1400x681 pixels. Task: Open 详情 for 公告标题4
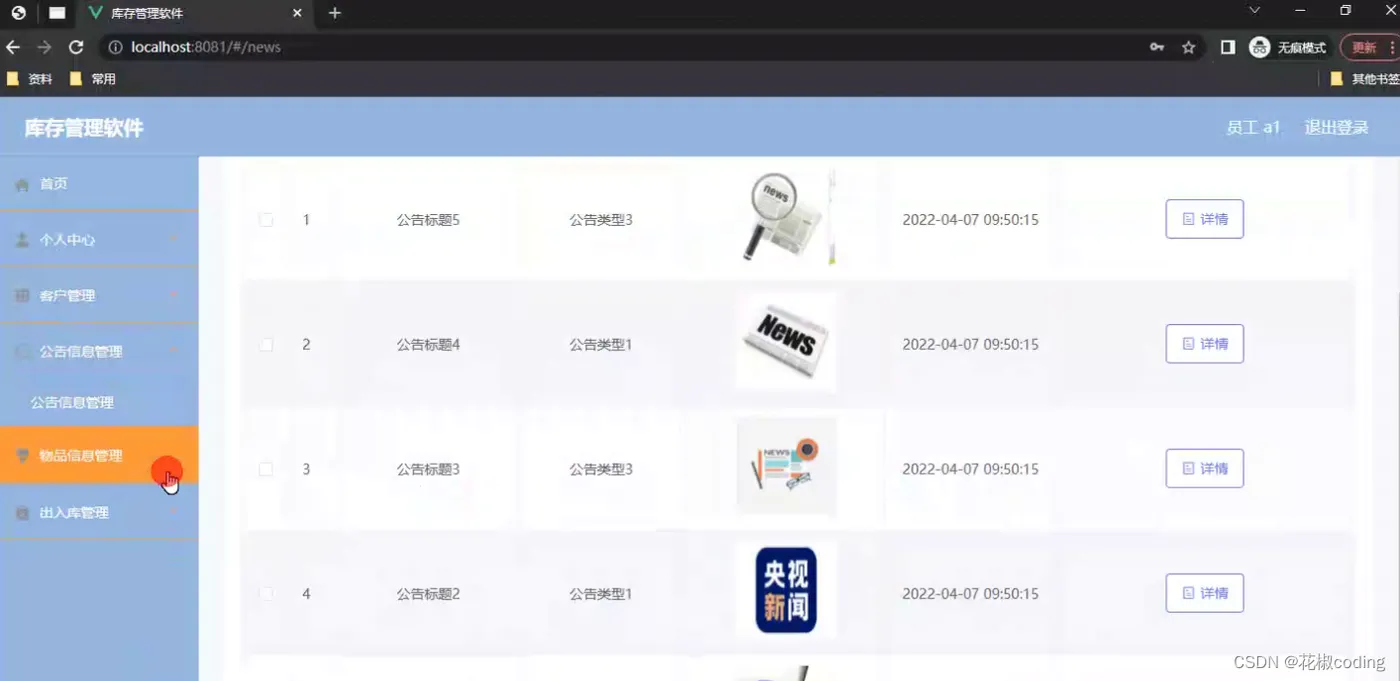click(x=1204, y=344)
